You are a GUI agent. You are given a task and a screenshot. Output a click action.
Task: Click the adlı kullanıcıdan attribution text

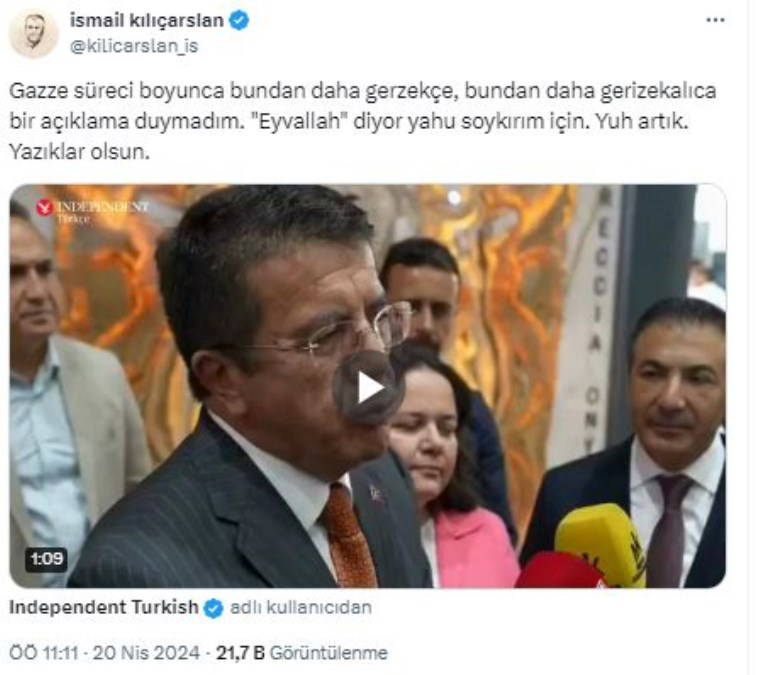[x=301, y=607]
